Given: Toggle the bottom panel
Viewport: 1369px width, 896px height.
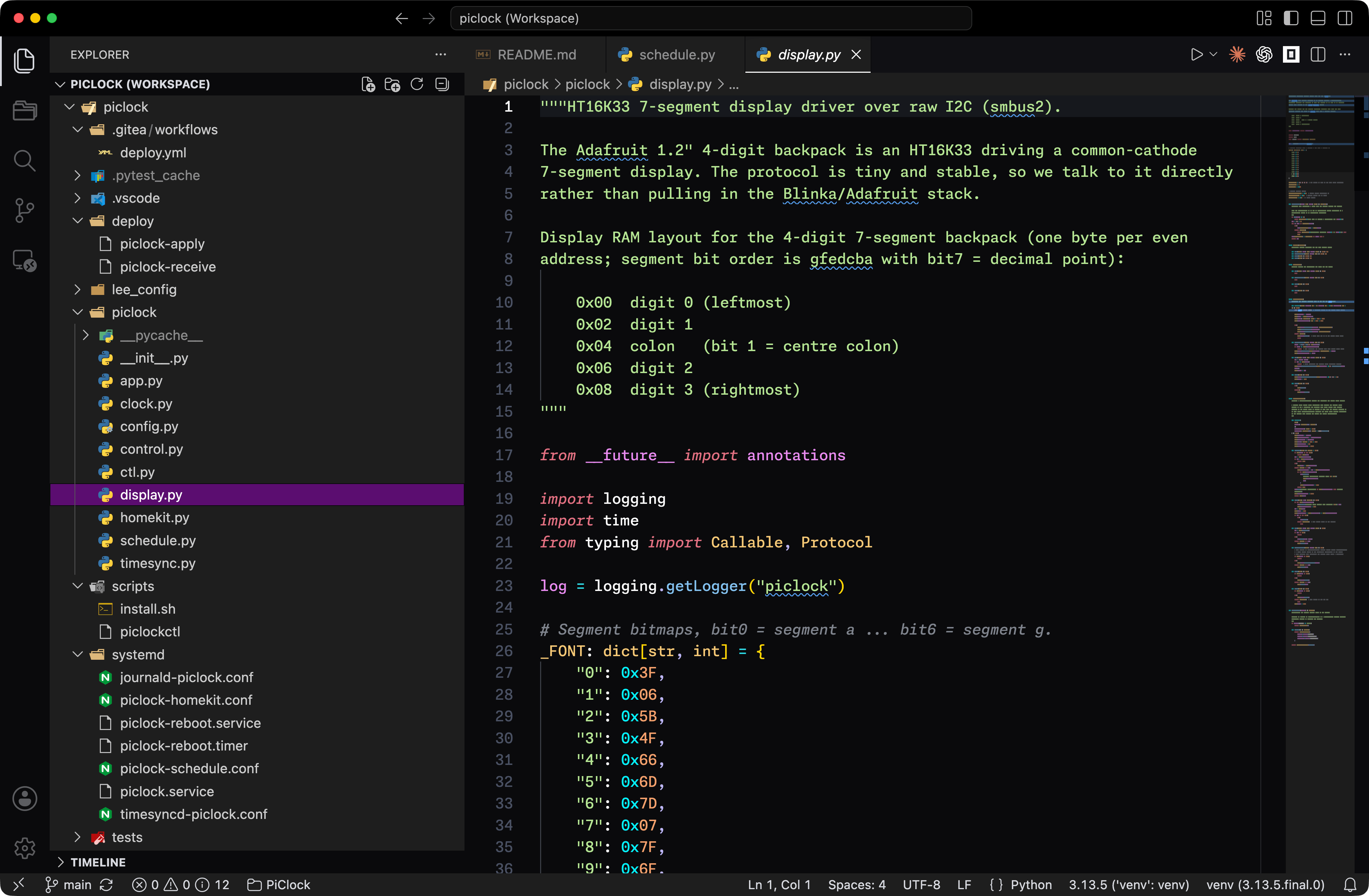Looking at the screenshot, I should (1318, 18).
